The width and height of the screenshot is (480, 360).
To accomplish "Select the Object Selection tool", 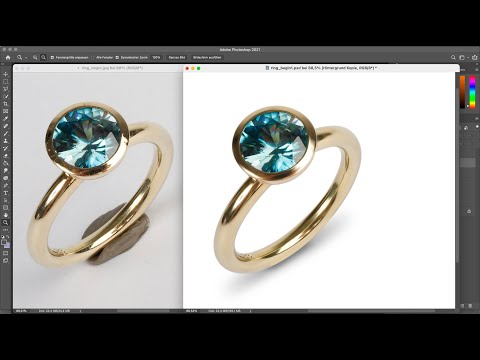I will [x=6, y=96].
